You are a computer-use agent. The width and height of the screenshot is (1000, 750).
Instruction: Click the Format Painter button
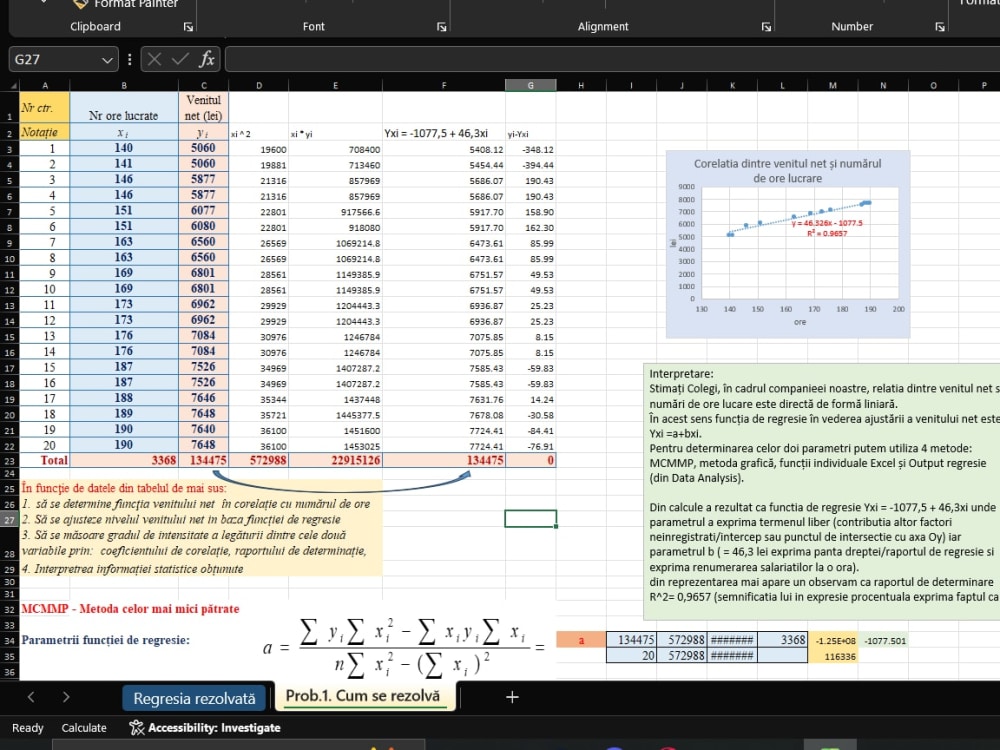(x=124, y=4)
